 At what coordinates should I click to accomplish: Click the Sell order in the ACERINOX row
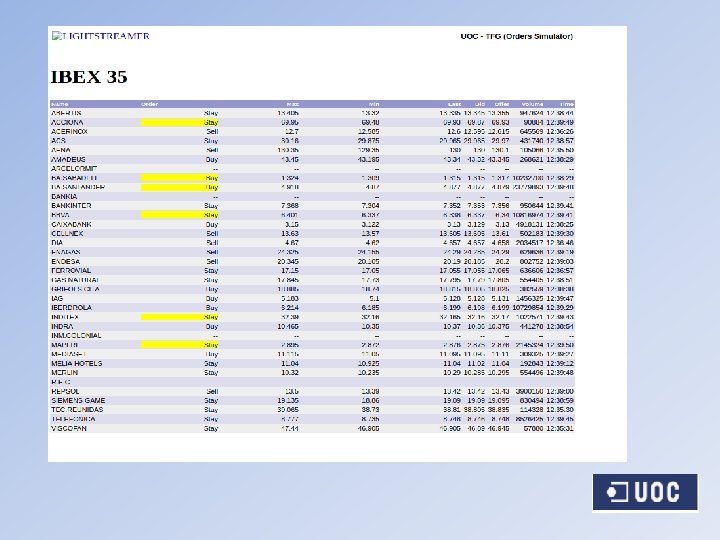pyautogui.click(x=212, y=132)
